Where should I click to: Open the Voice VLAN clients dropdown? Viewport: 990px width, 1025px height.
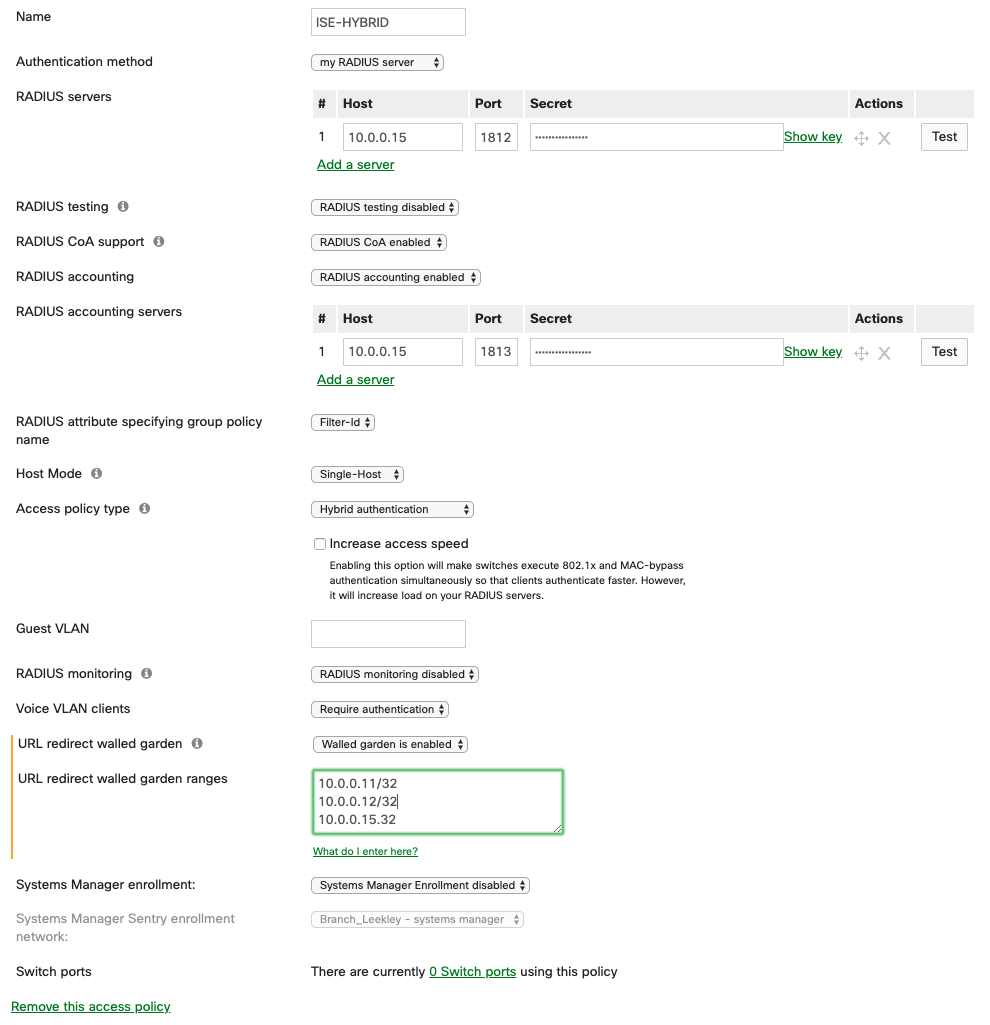point(380,709)
